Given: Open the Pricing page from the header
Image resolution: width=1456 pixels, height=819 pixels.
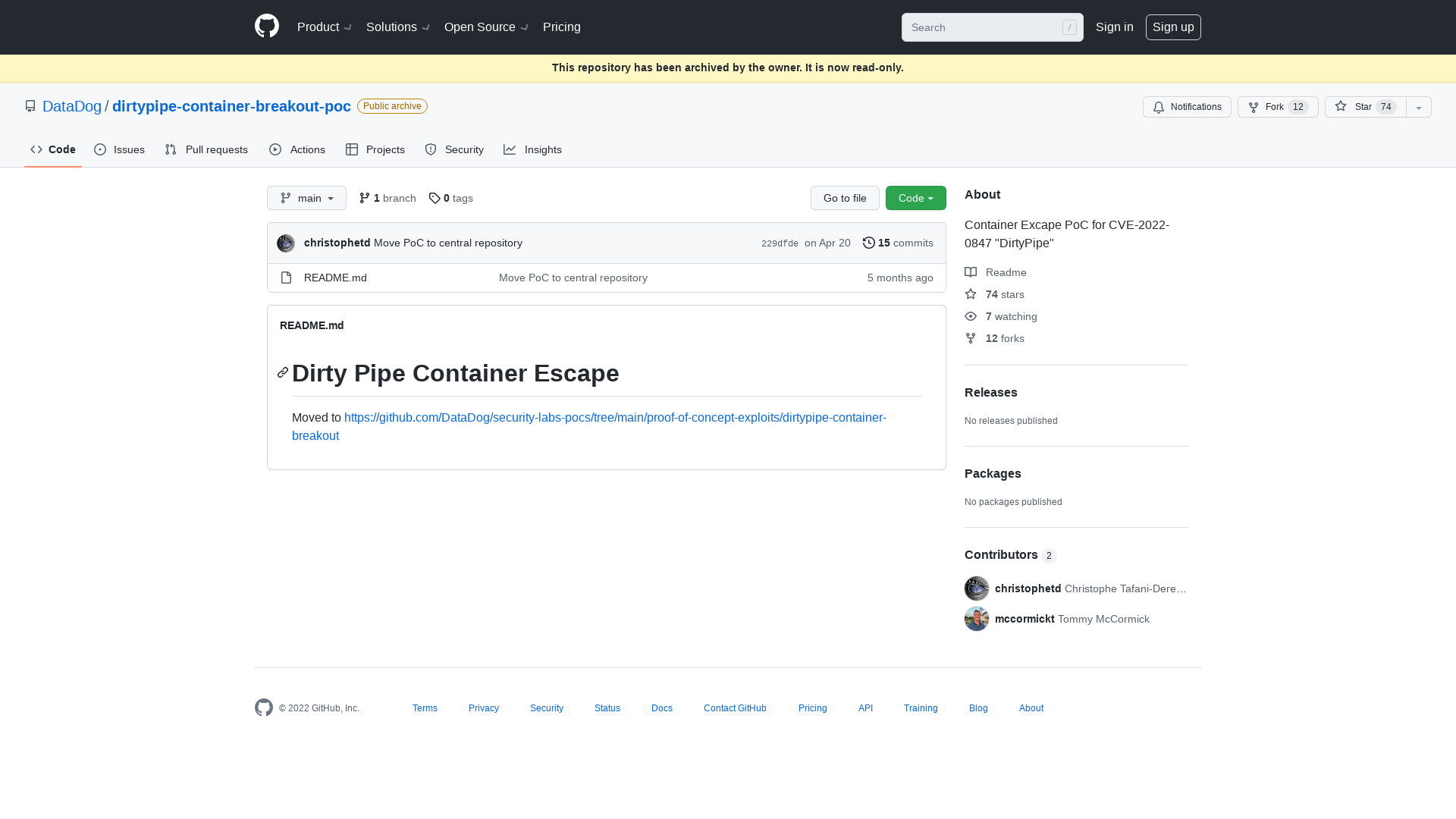Looking at the screenshot, I should point(562,27).
